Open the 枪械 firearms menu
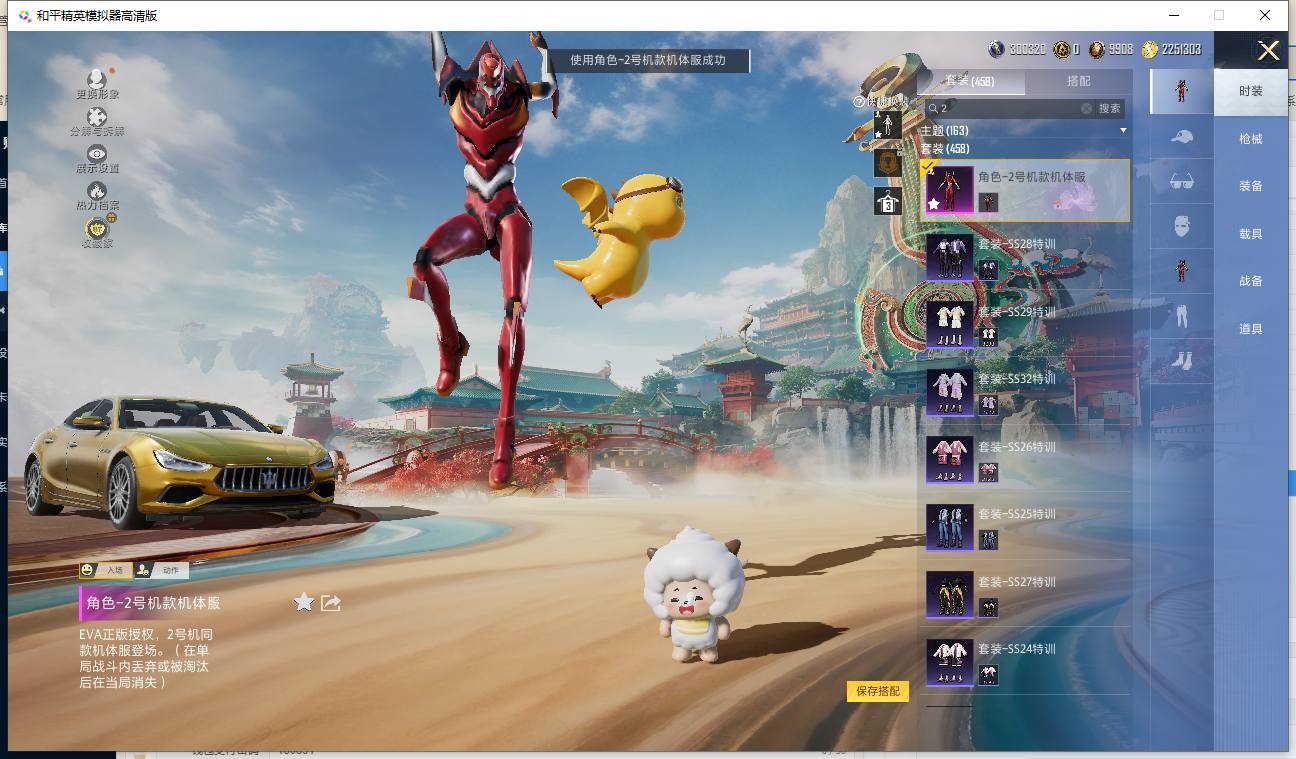 (x=1251, y=139)
